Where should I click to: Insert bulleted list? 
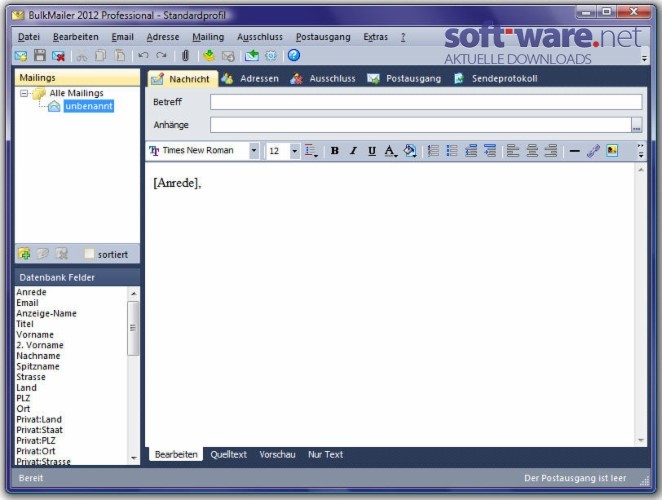pyautogui.click(x=452, y=151)
